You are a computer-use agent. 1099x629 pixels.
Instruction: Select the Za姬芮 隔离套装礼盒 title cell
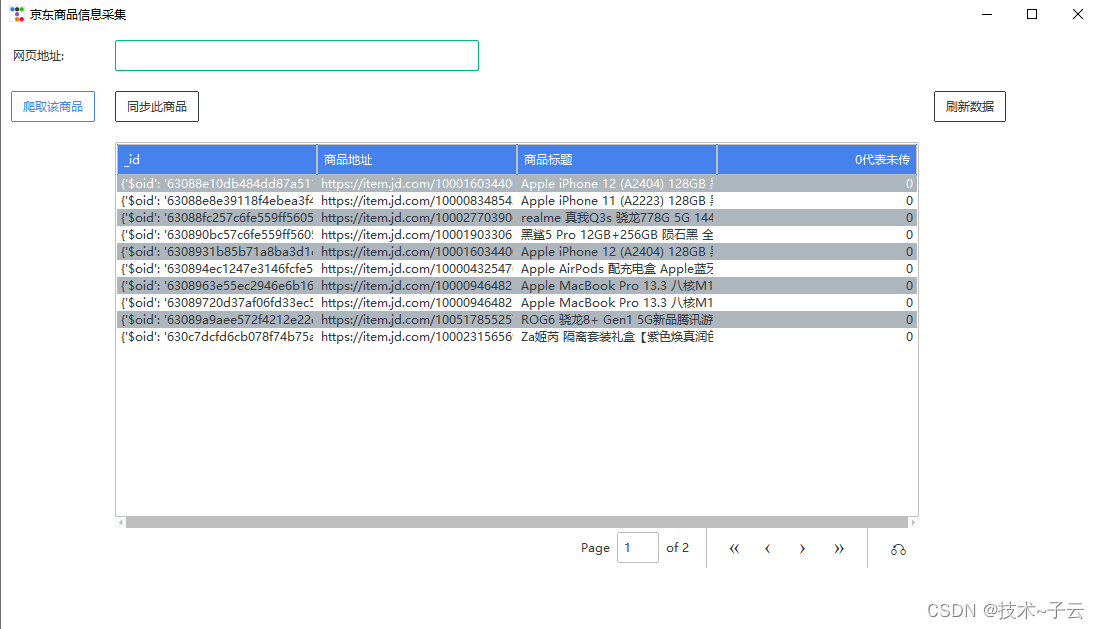tap(617, 337)
